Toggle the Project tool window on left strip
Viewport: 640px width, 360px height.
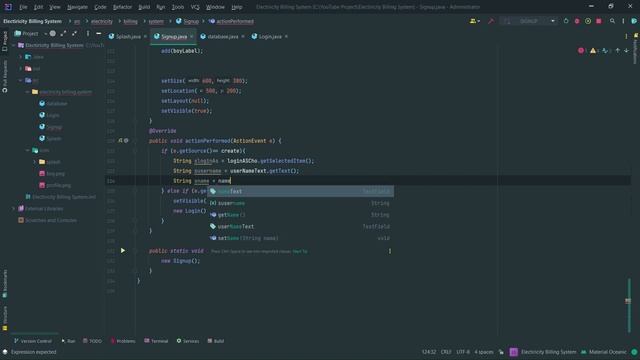click(4, 41)
